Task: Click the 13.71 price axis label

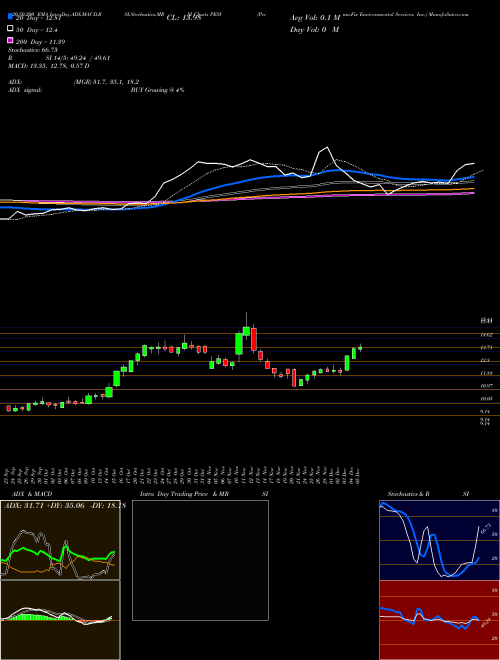Action: coord(487,348)
